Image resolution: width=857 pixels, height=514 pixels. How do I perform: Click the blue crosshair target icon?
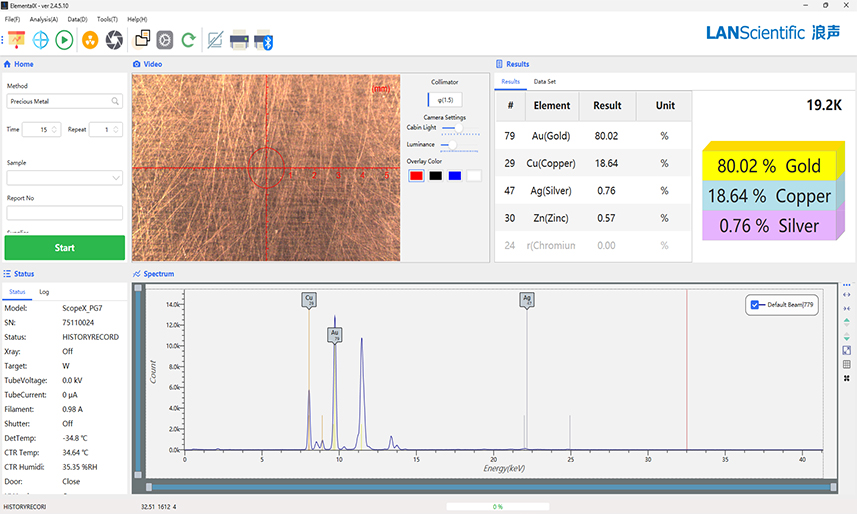click(41, 40)
